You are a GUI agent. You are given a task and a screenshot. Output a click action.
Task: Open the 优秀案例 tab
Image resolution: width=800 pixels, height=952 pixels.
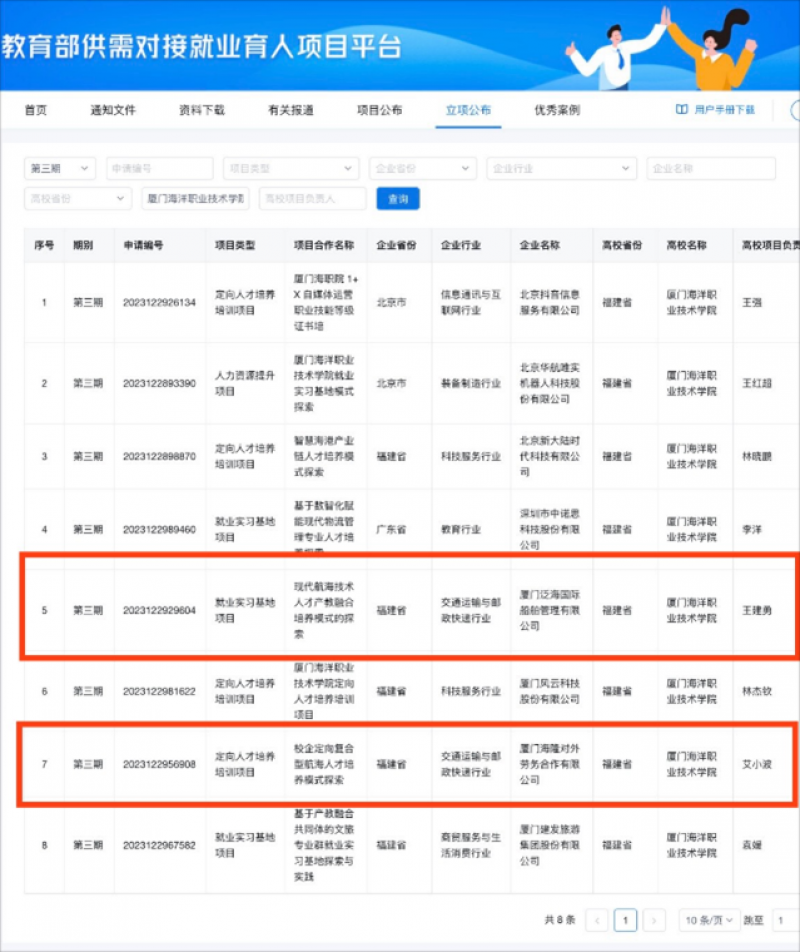[557, 110]
